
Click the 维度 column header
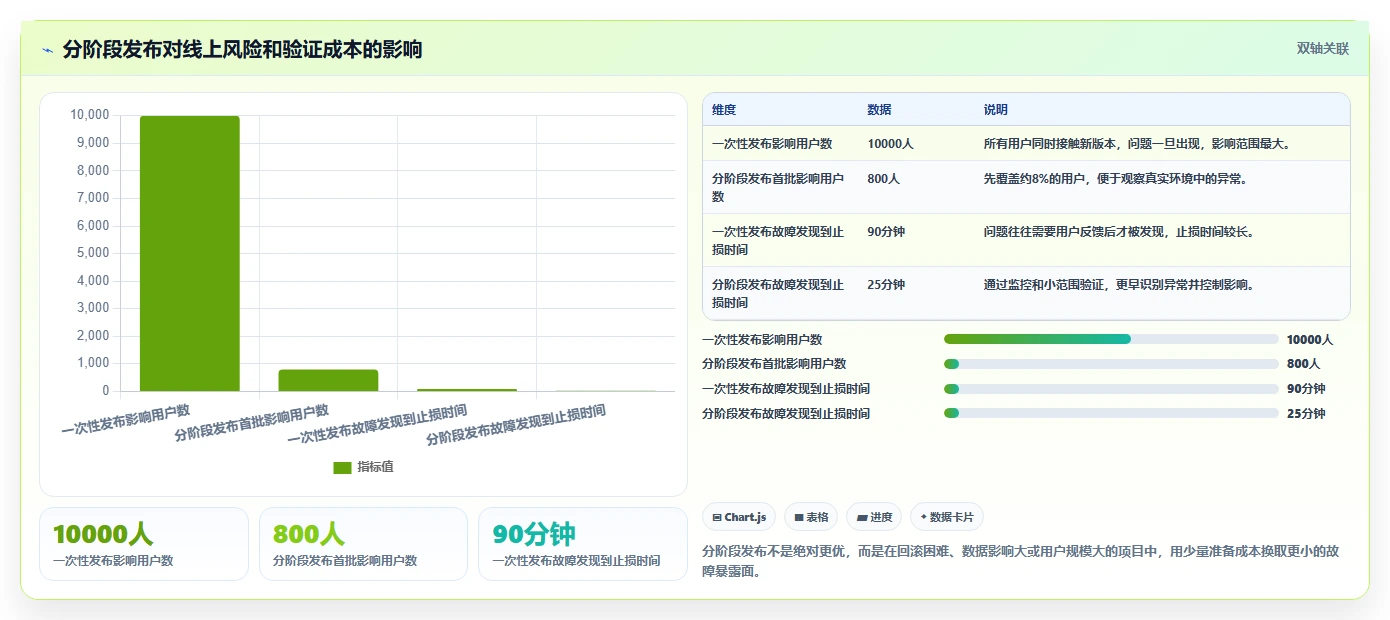pos(724,110)
